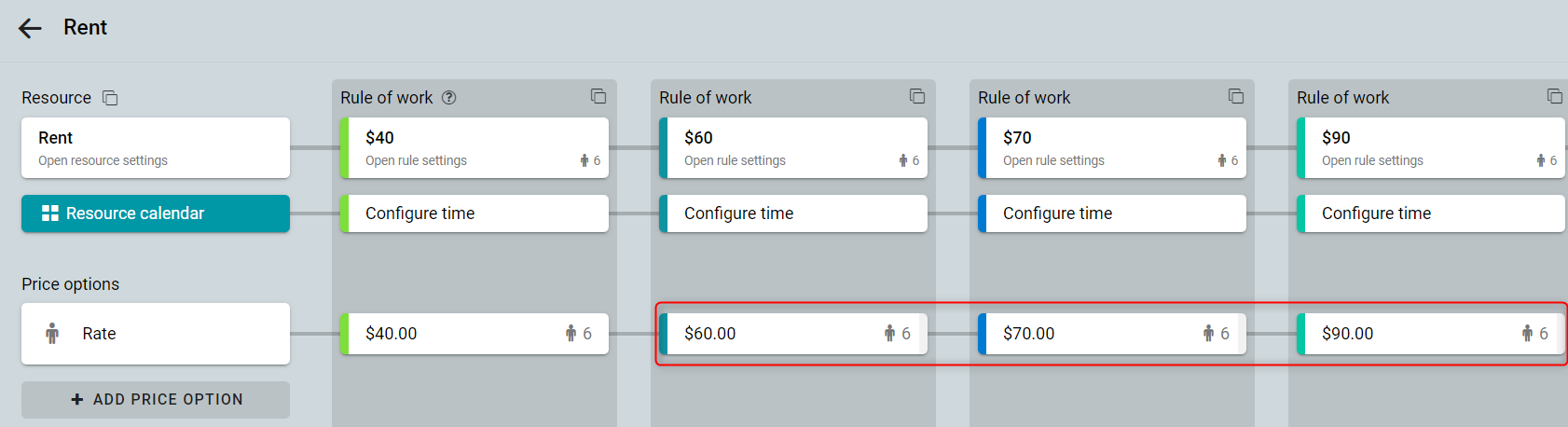Screen dimensions: 1568x427
Task: Click the person icon in Rate option
Action: pos(52,334)
